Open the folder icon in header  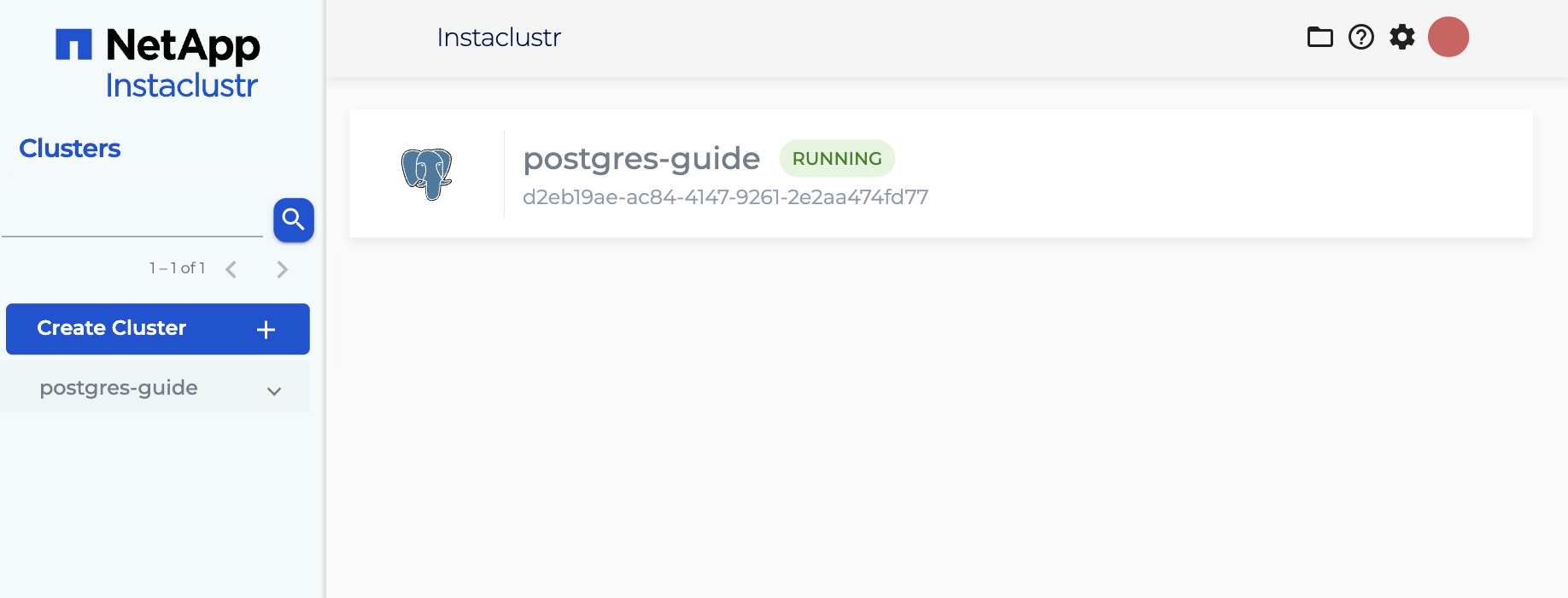pyautogui.click(x=1319, y=37)
